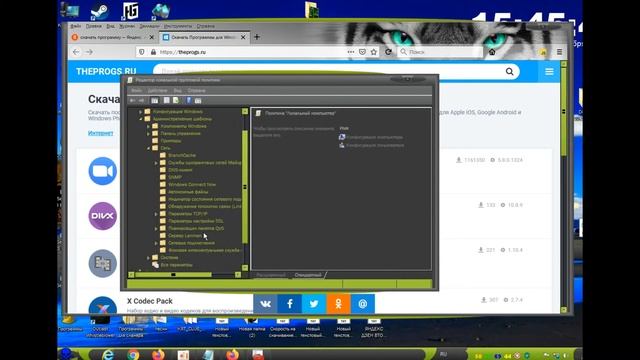Image resolution: width=640 pixels, height=360 pixels.
Task: Expand the Панель управления node
Action: [x=148, y=133]
